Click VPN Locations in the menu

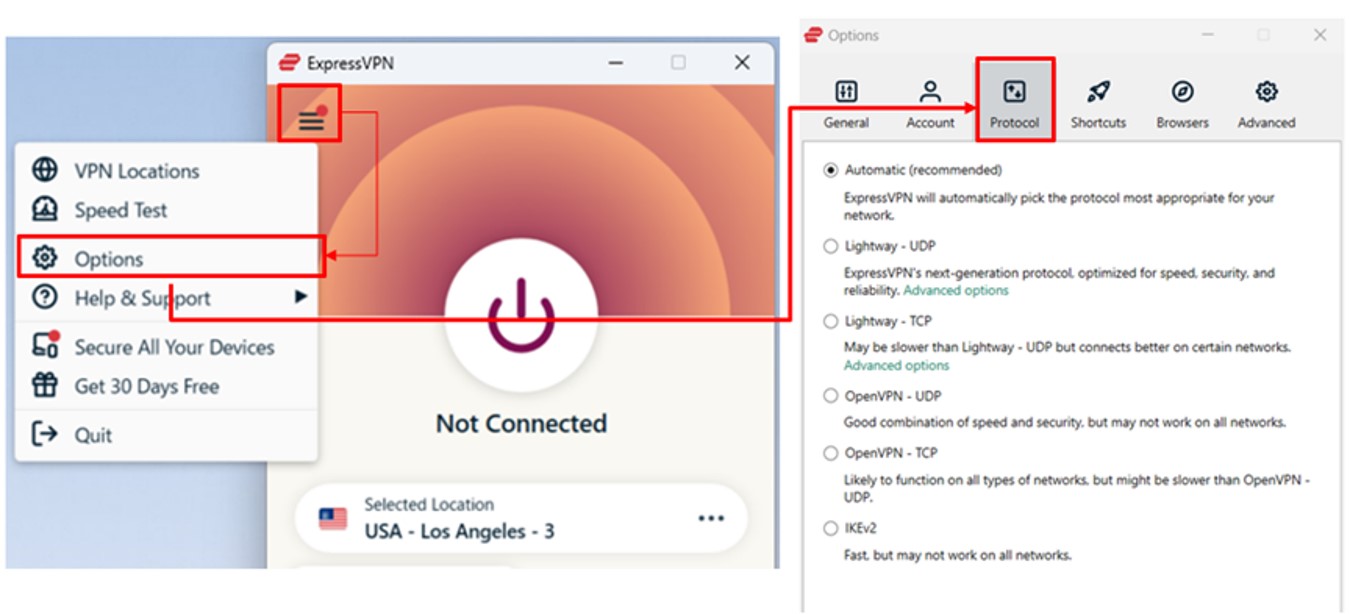[134, 170]
